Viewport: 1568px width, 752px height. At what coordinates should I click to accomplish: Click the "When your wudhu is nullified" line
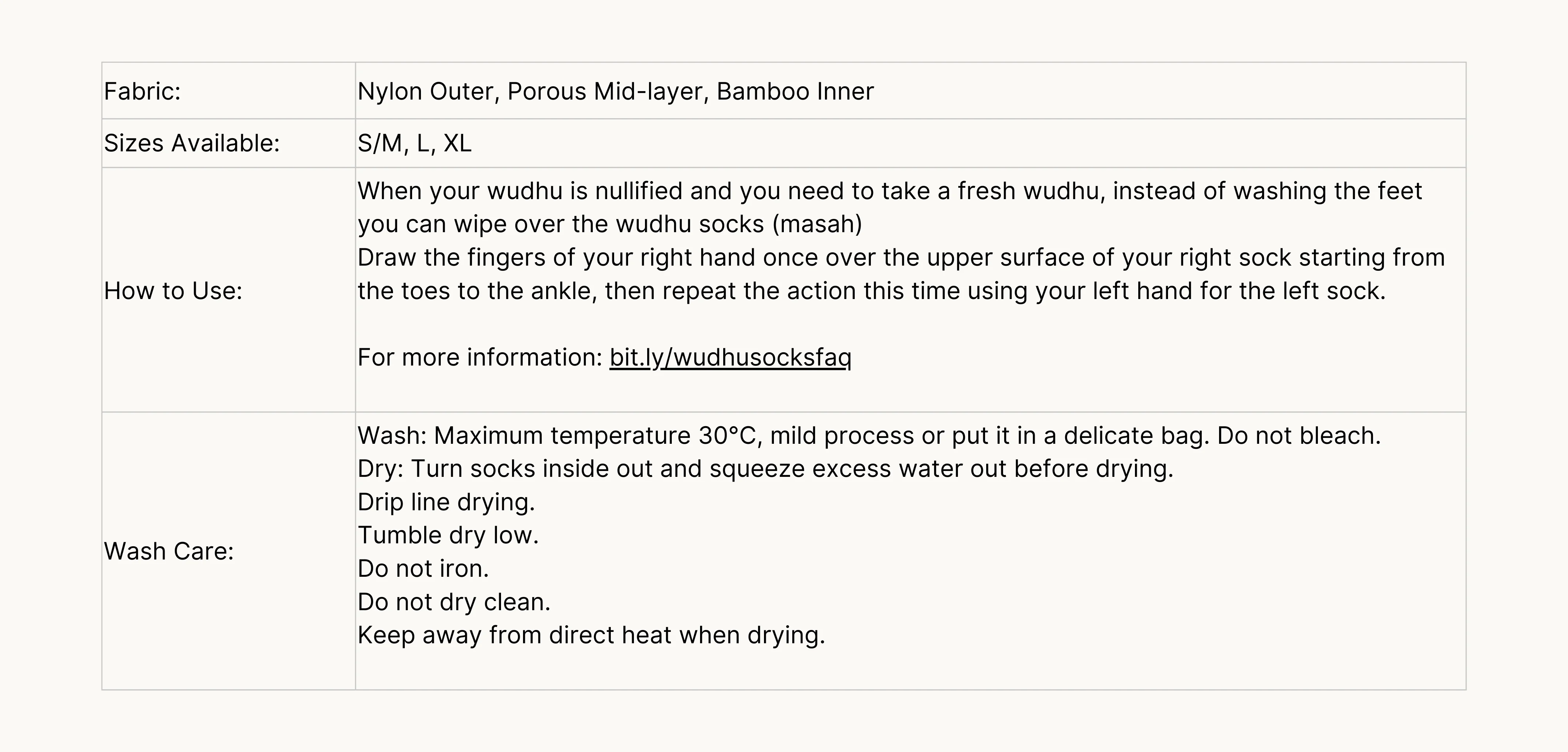click(x=889, y=191)
